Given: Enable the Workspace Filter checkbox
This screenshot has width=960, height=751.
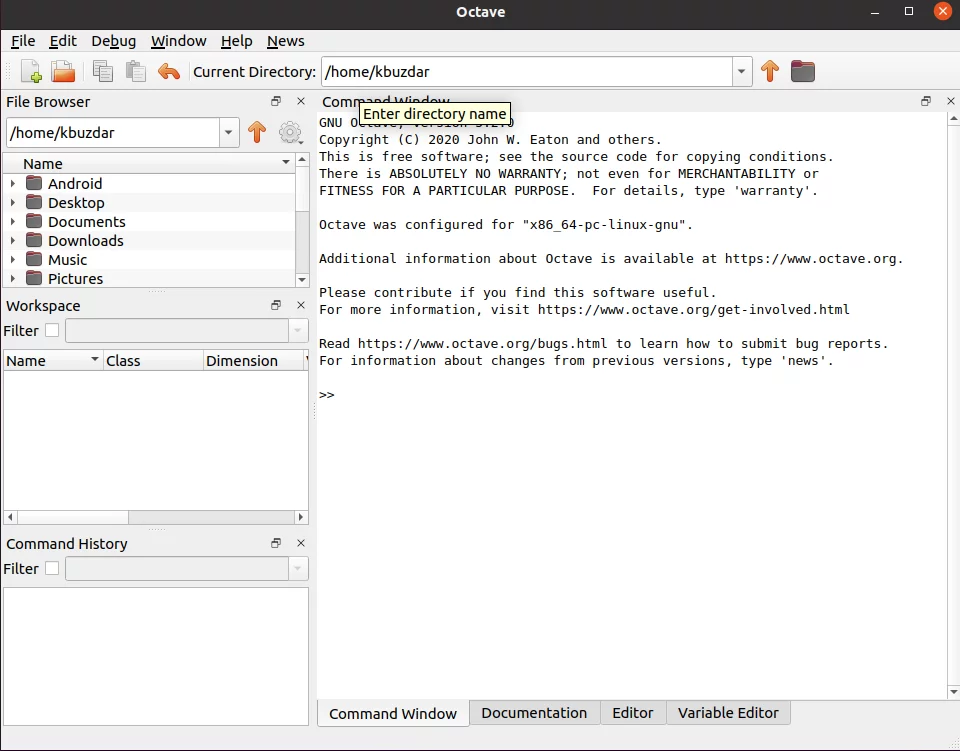Looking at the screenshot, I should click(x=52, y=331).
